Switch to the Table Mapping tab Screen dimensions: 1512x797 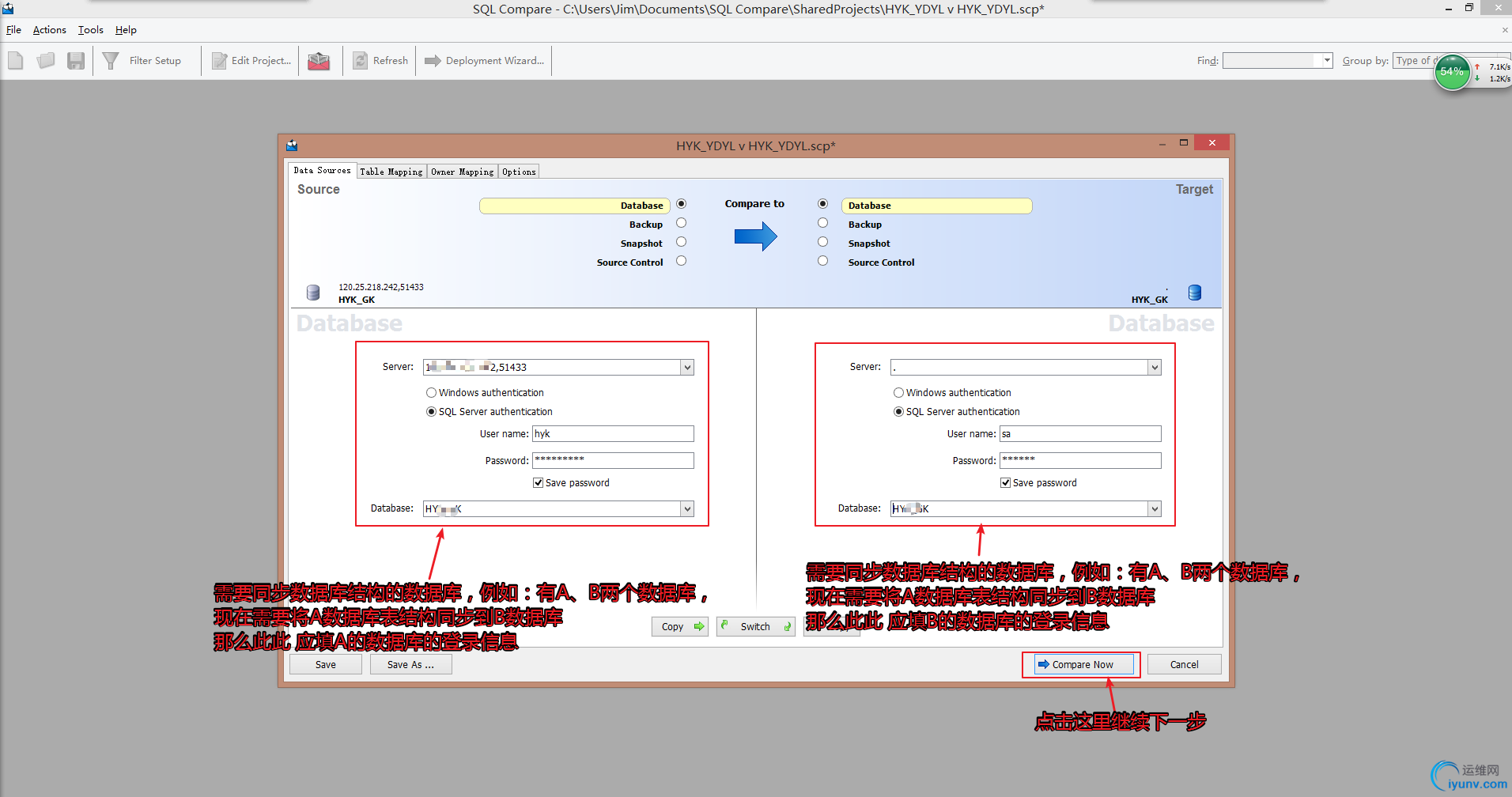pyautogui.click(x=391, y=172)
